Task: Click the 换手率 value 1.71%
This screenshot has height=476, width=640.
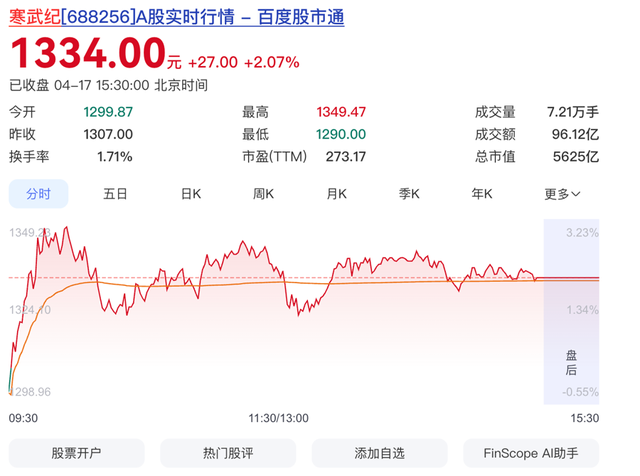Action: tap(115, 157)
